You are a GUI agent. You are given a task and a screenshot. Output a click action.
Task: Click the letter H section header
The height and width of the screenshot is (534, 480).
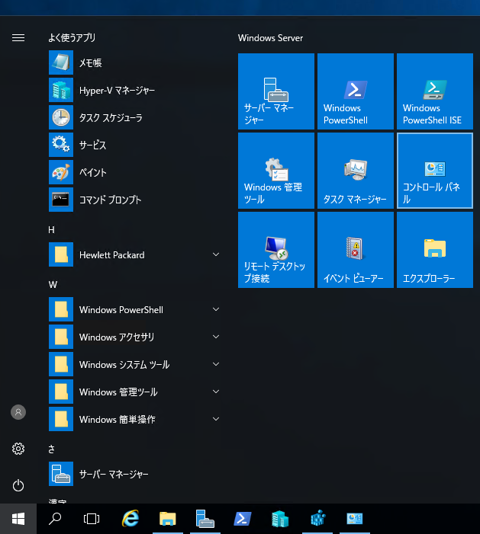(x=51, y=230)
